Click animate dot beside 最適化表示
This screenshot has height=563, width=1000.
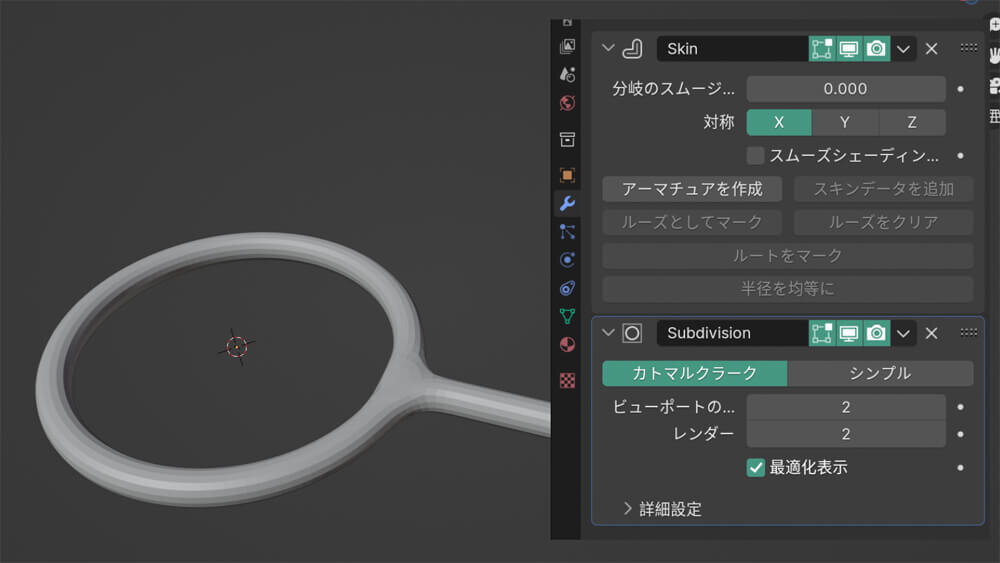[960, 467]
